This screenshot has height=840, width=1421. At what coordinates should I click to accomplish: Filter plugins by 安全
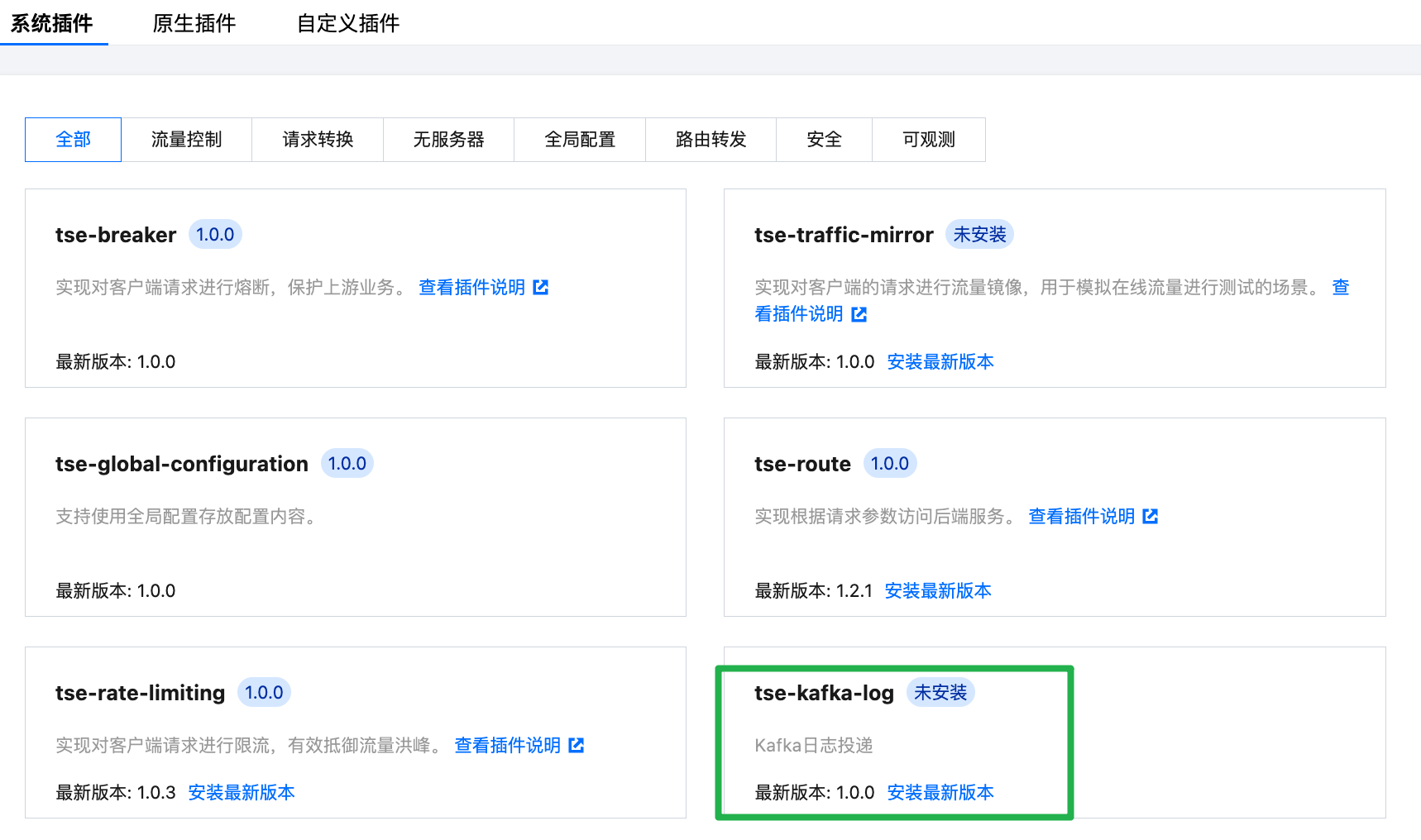pos(825,140)
